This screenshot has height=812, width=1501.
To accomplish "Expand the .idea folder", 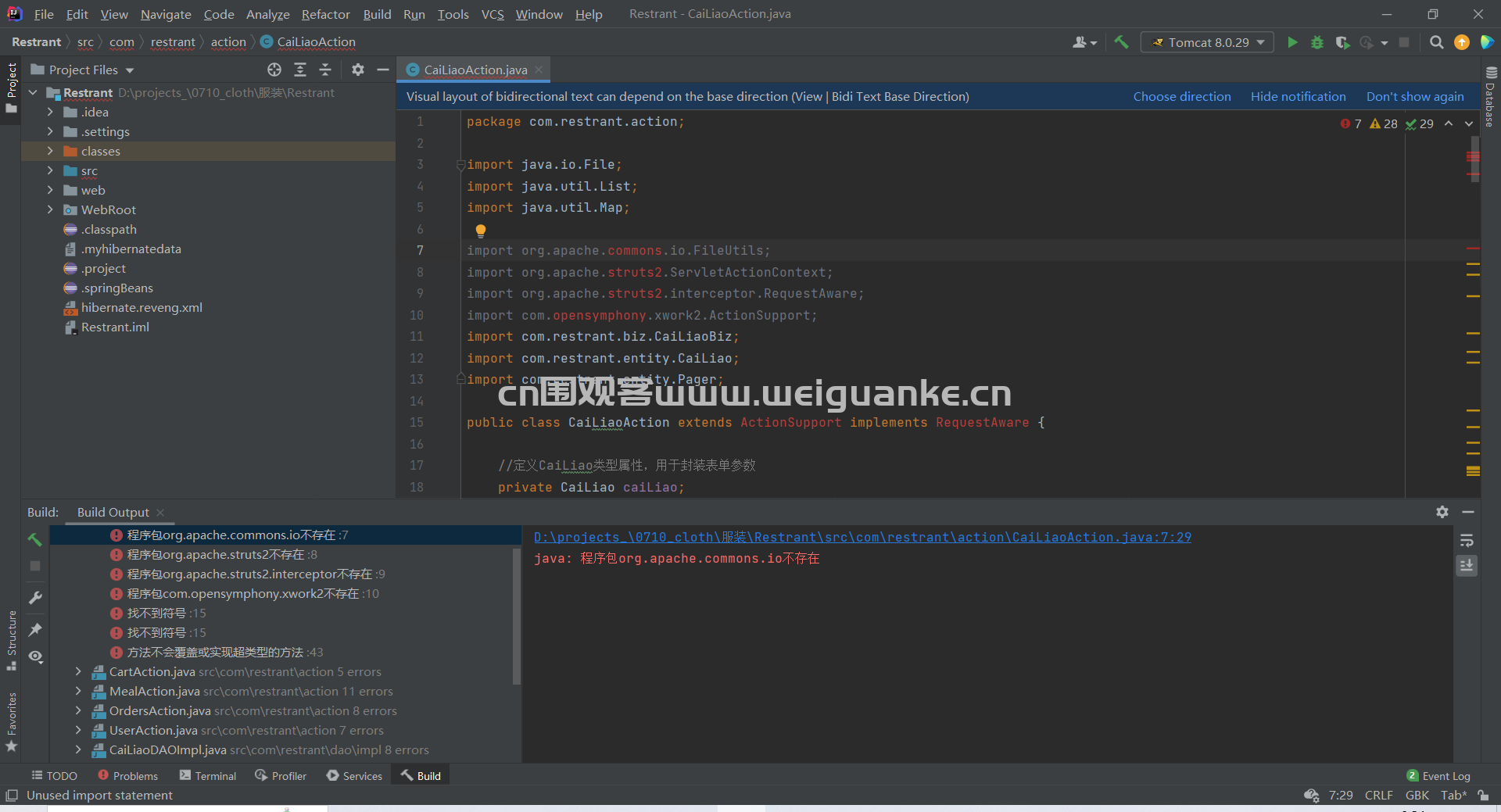I will click(50, 112).
